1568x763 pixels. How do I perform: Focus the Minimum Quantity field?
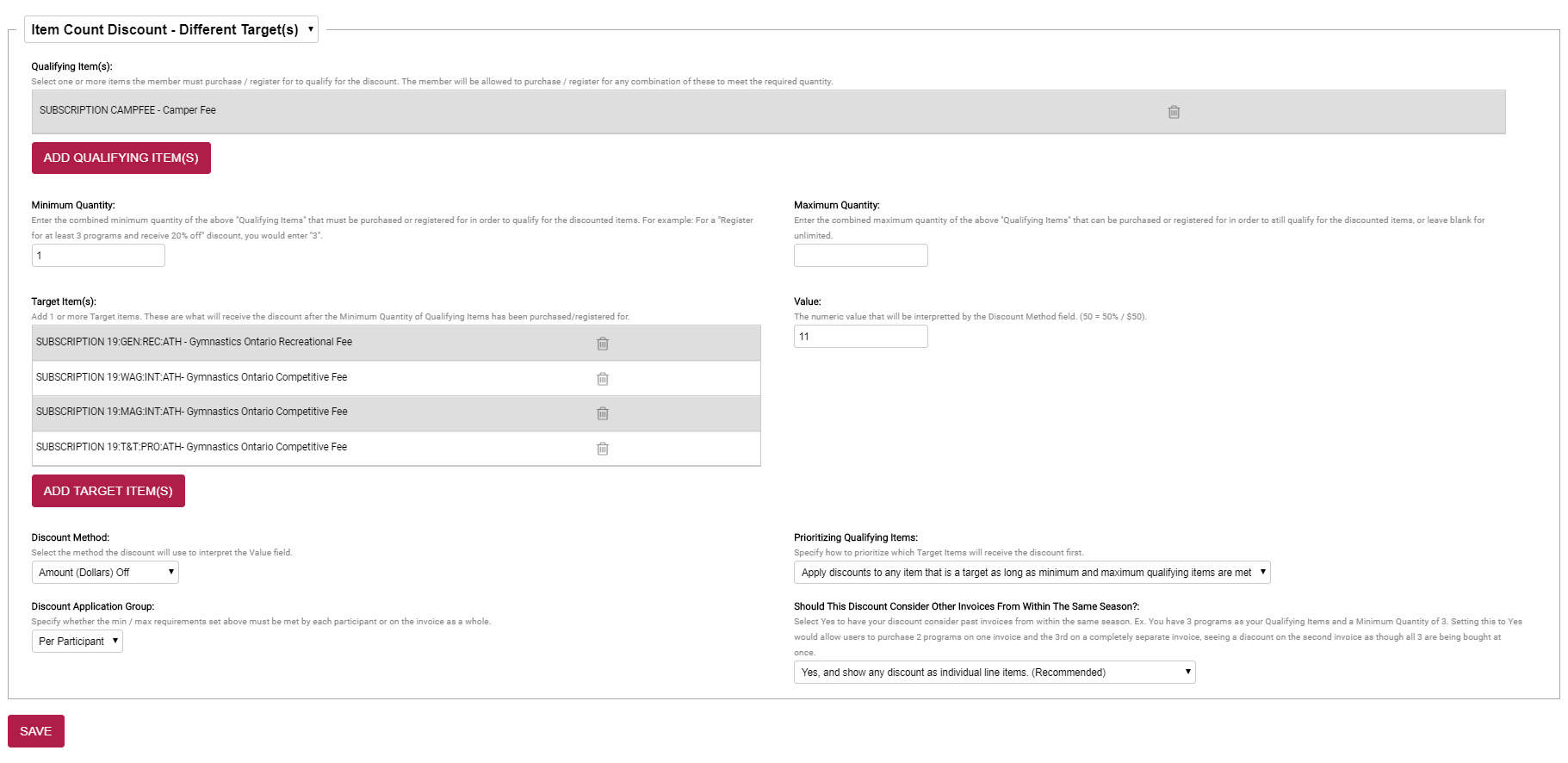(98, 256)
